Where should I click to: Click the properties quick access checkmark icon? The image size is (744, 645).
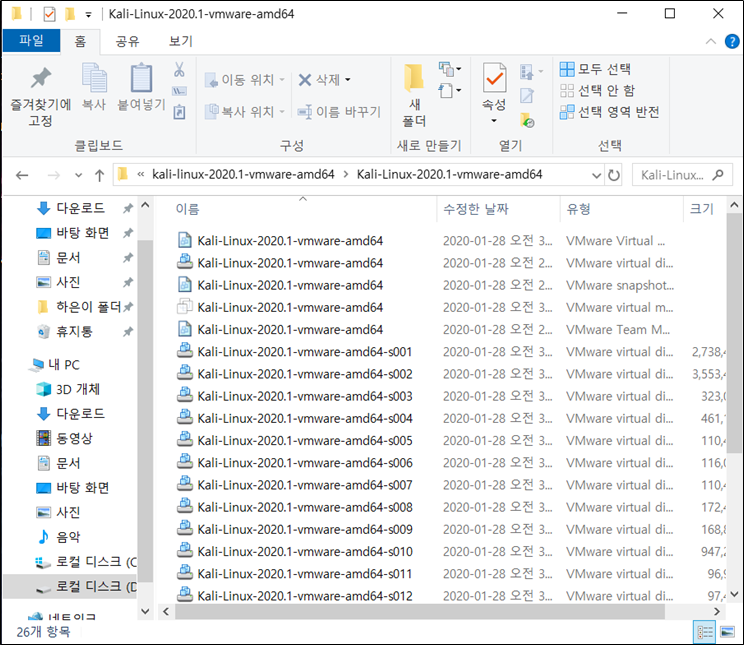click(49, 14)
